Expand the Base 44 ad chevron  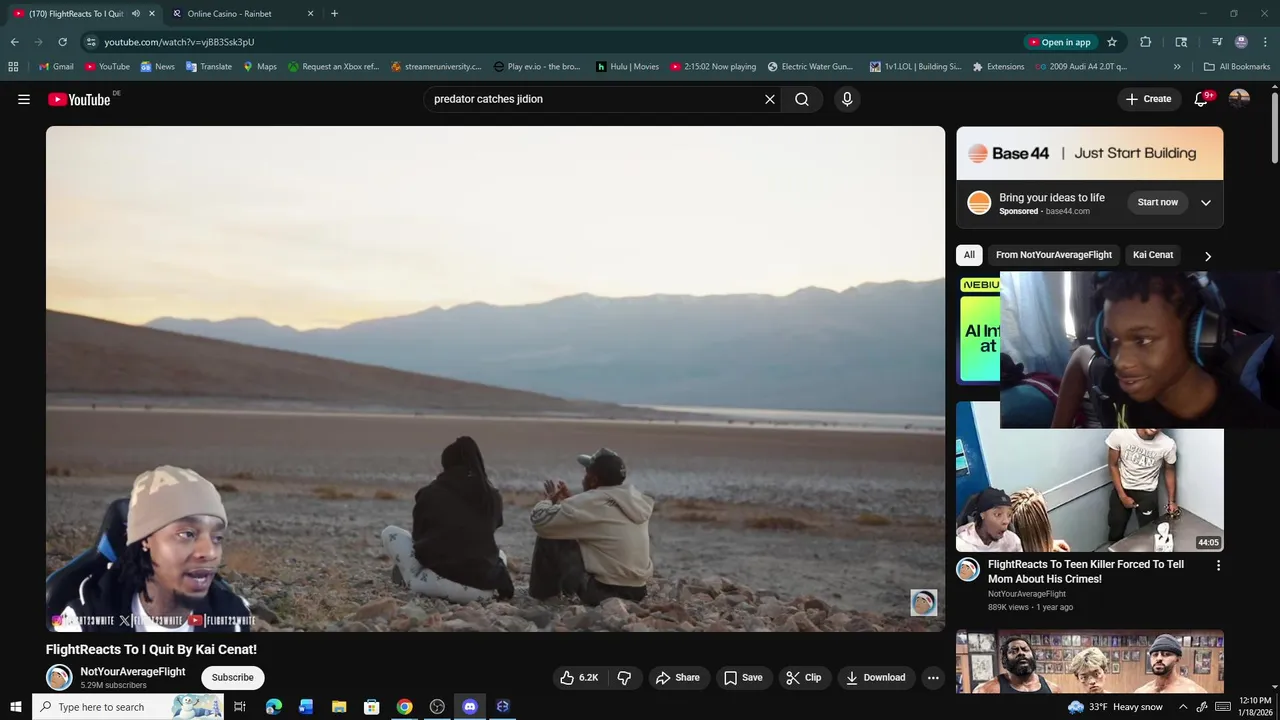[1206, 203]
